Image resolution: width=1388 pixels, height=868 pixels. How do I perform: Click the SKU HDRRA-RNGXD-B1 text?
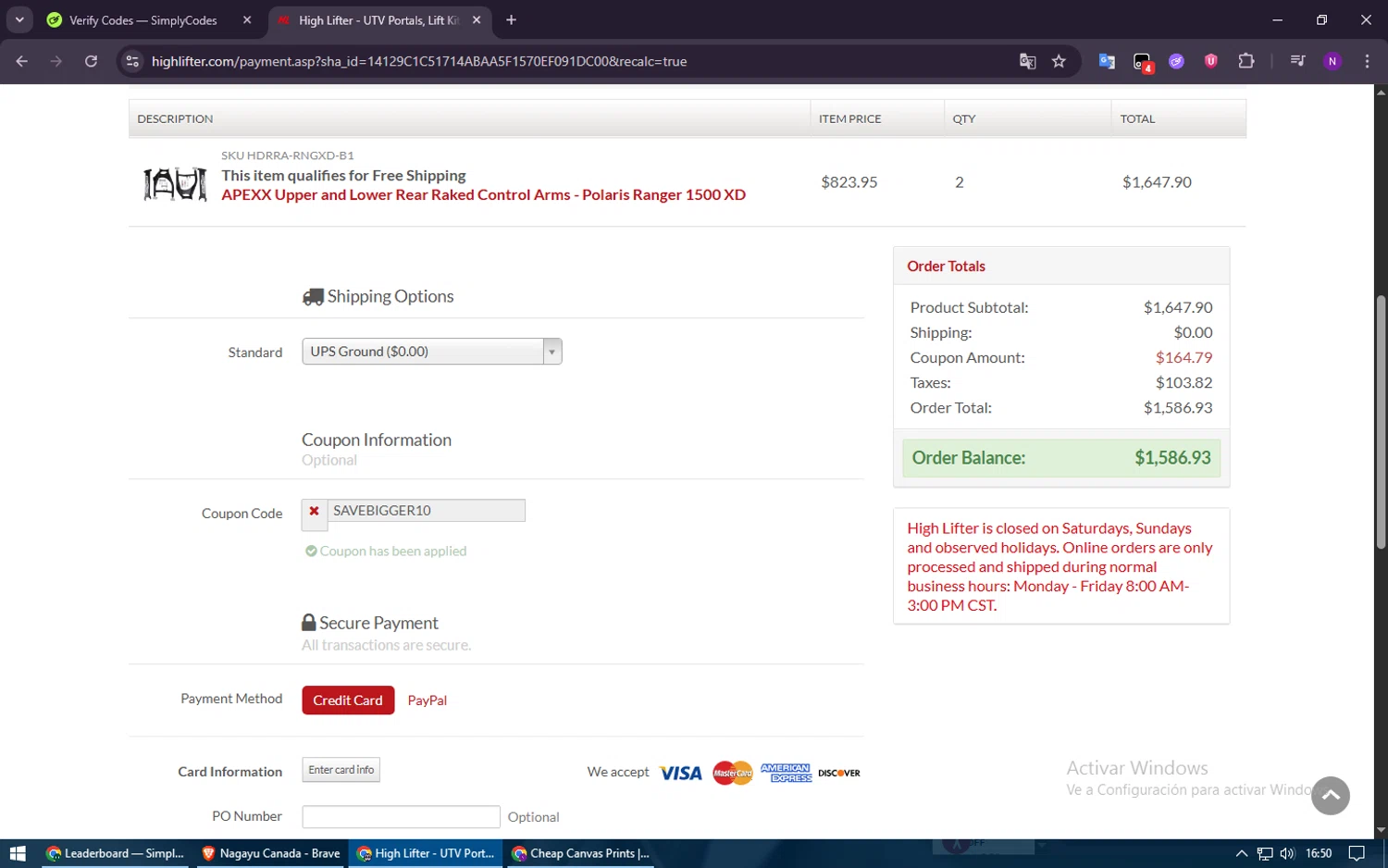pos(287,155)
